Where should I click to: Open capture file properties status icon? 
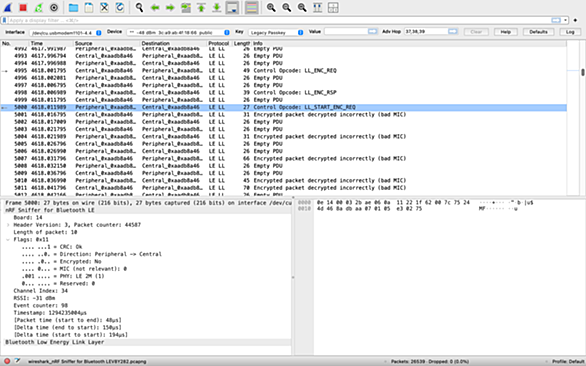click(18, 361)
